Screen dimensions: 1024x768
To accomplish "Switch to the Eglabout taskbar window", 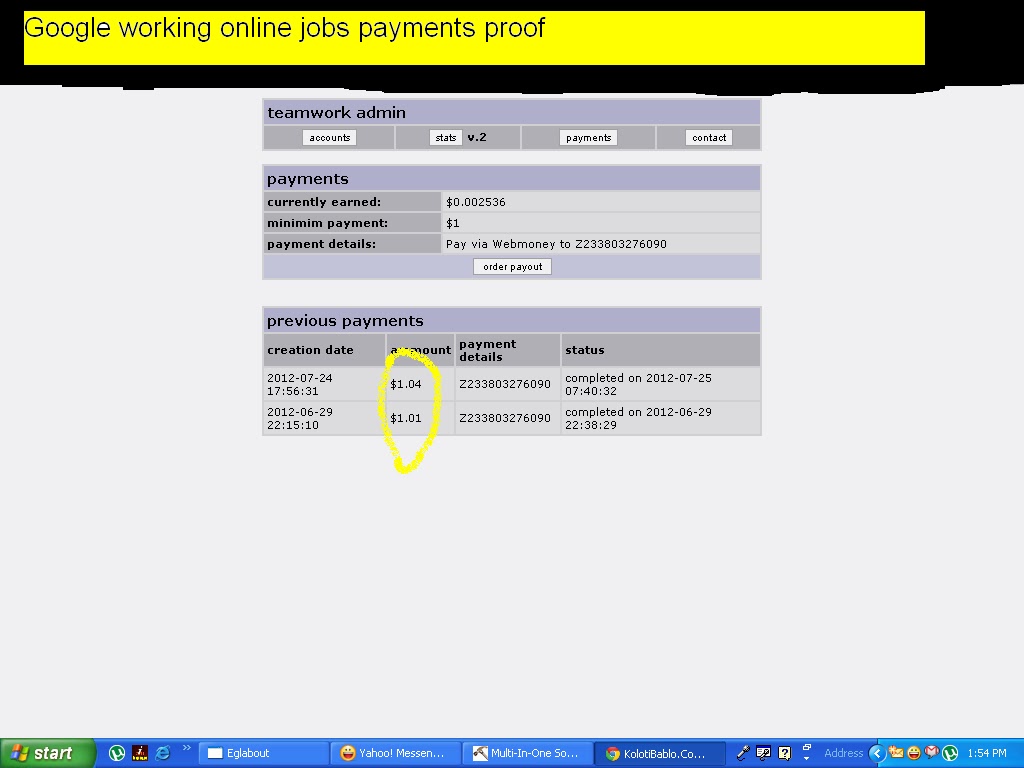I will coord(263,753).
